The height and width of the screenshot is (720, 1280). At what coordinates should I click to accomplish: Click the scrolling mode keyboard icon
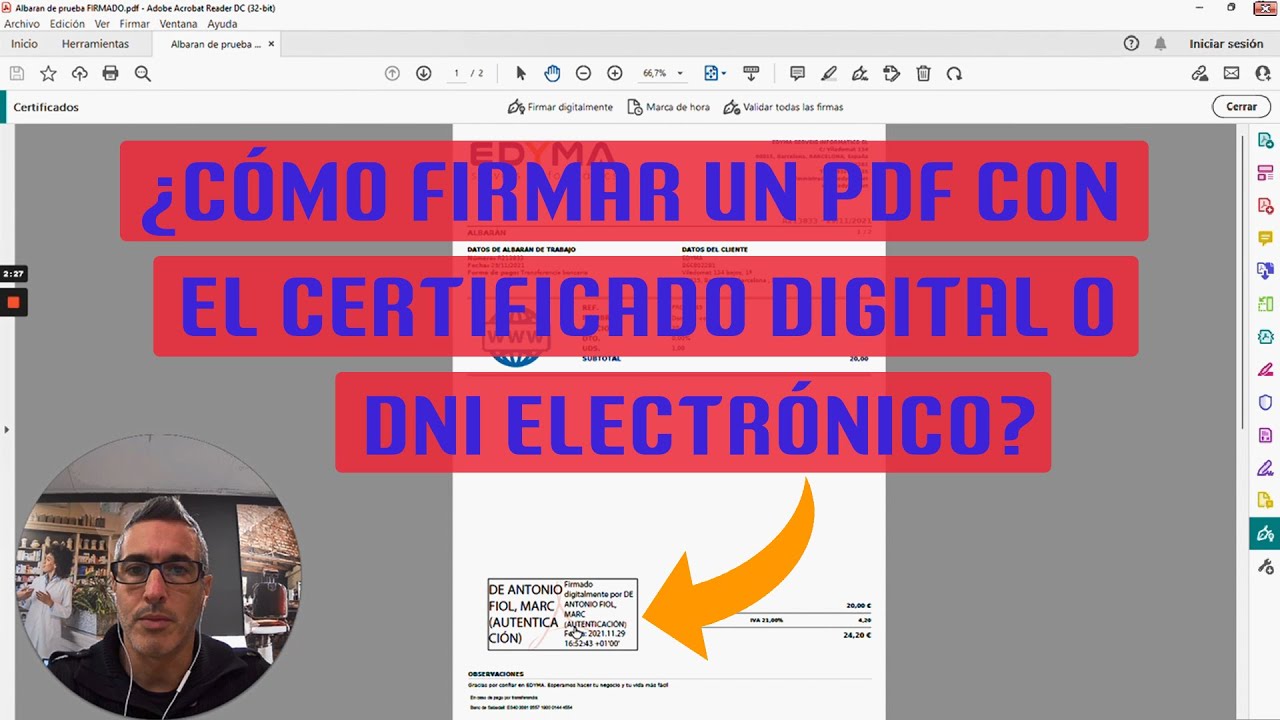point(751,73)
